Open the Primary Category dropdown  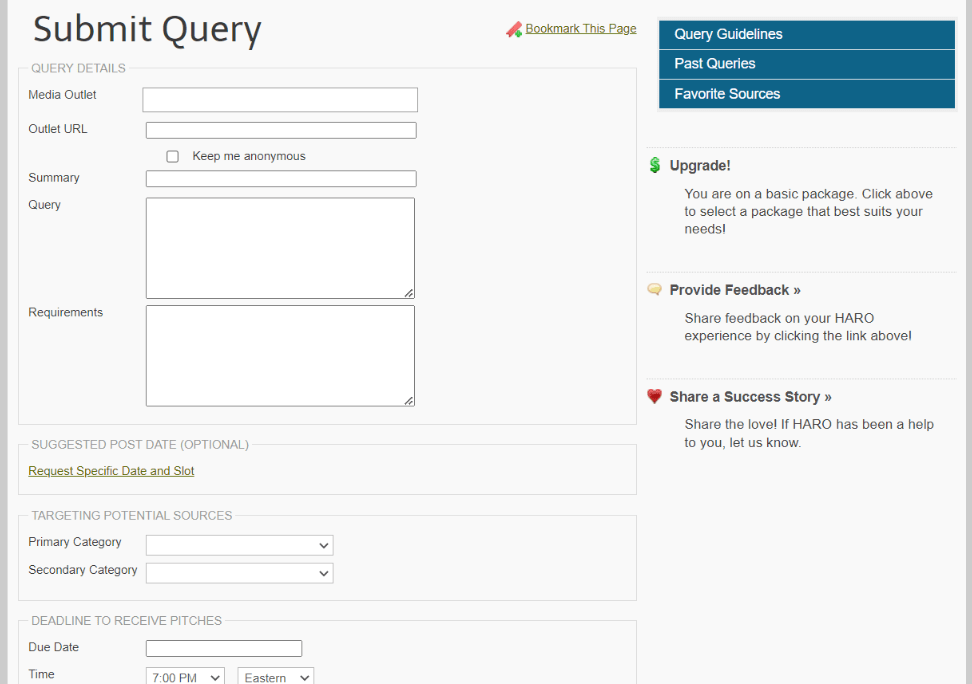click(x=239, y=545)
